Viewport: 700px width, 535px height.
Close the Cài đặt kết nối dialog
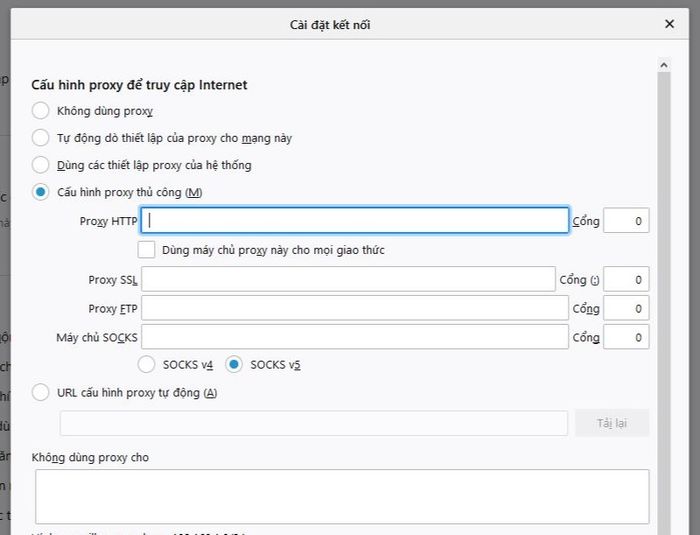[669, 24]
